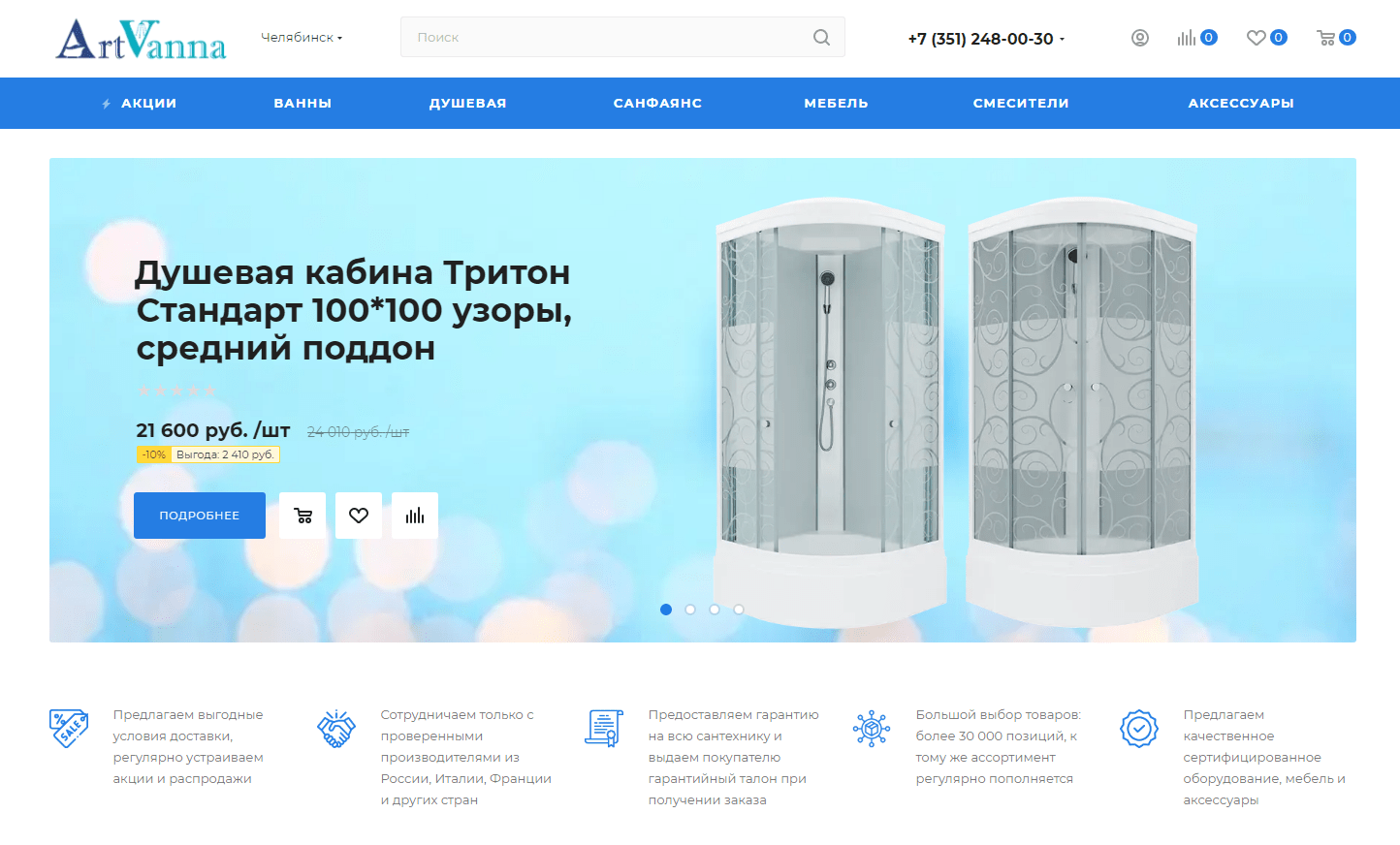Add the shower cabin to cart
The width and height of the screenshot is (1400, 845).
(x=302, y=516)
